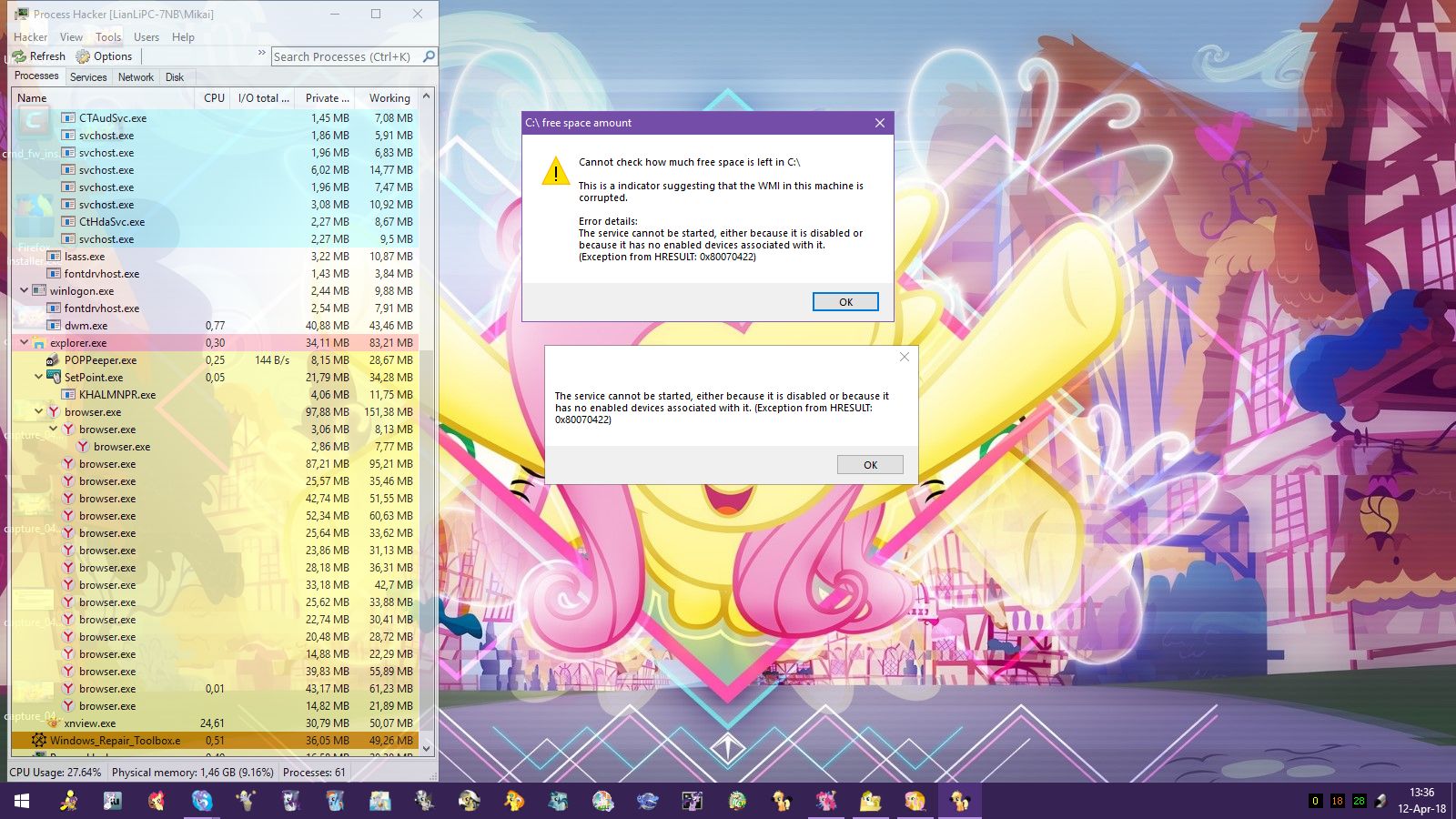The width and height of the screenshot is (1456, 819).
Task: Click the process list scroll-up arrow
Action: tap(426, 96)
